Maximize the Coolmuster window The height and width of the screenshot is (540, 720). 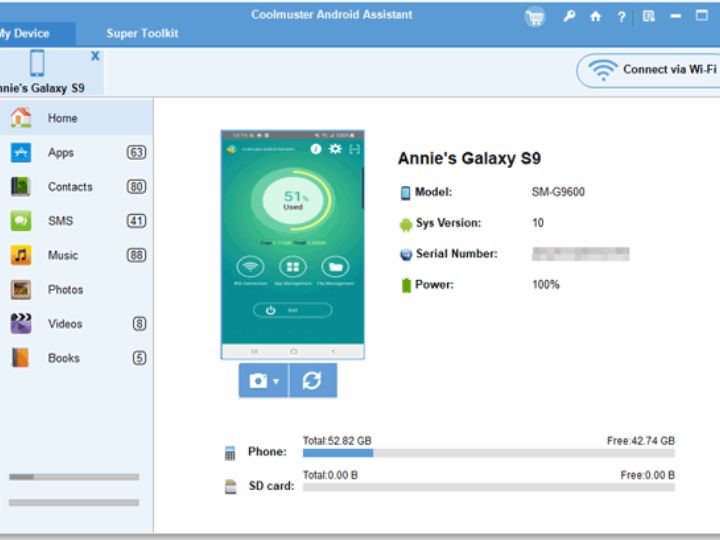702,16
